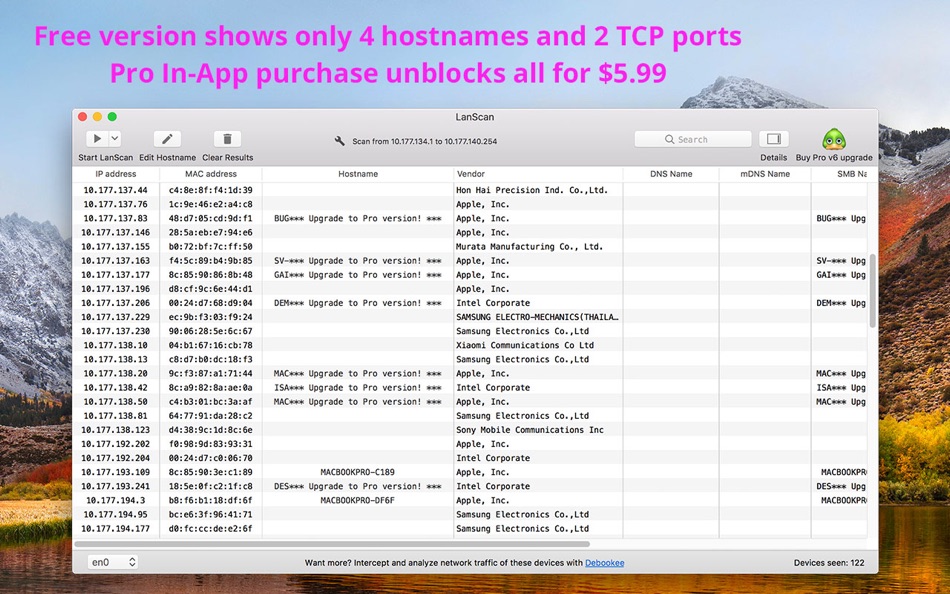The height and width of the screenshot is (594, 950).
Task: Sort by the MAC address column header
Action: click(211, 174)
